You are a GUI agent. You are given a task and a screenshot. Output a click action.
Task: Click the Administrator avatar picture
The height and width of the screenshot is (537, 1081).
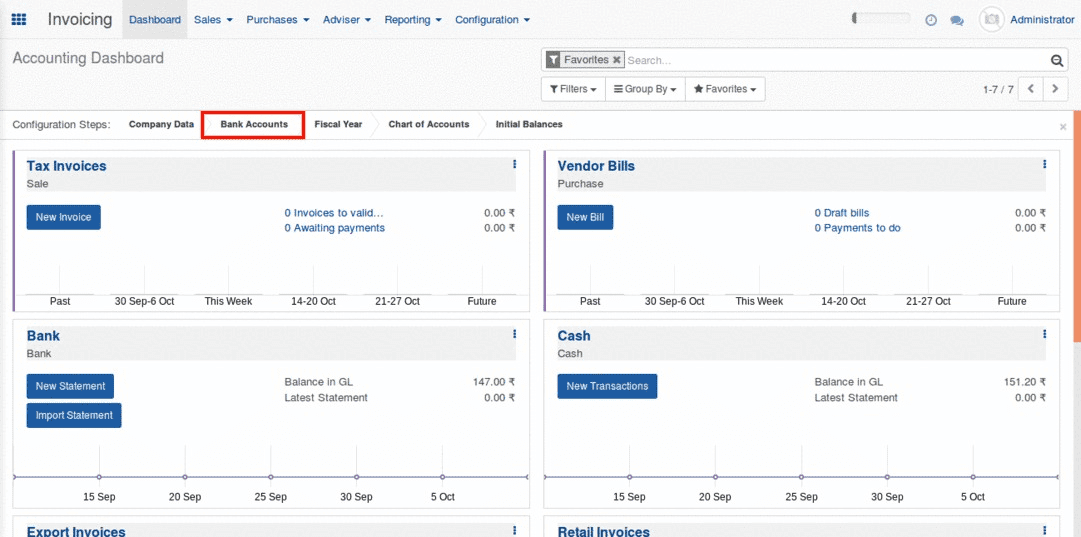pyautogui.click(x=991, y=19)
